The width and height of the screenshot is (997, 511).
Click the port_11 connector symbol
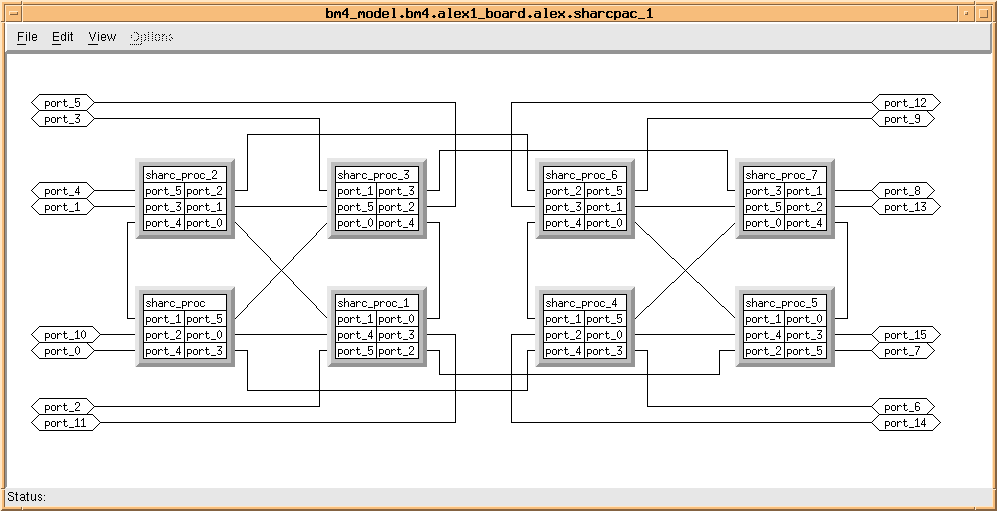pyautogui.click(x=66, y=423)
